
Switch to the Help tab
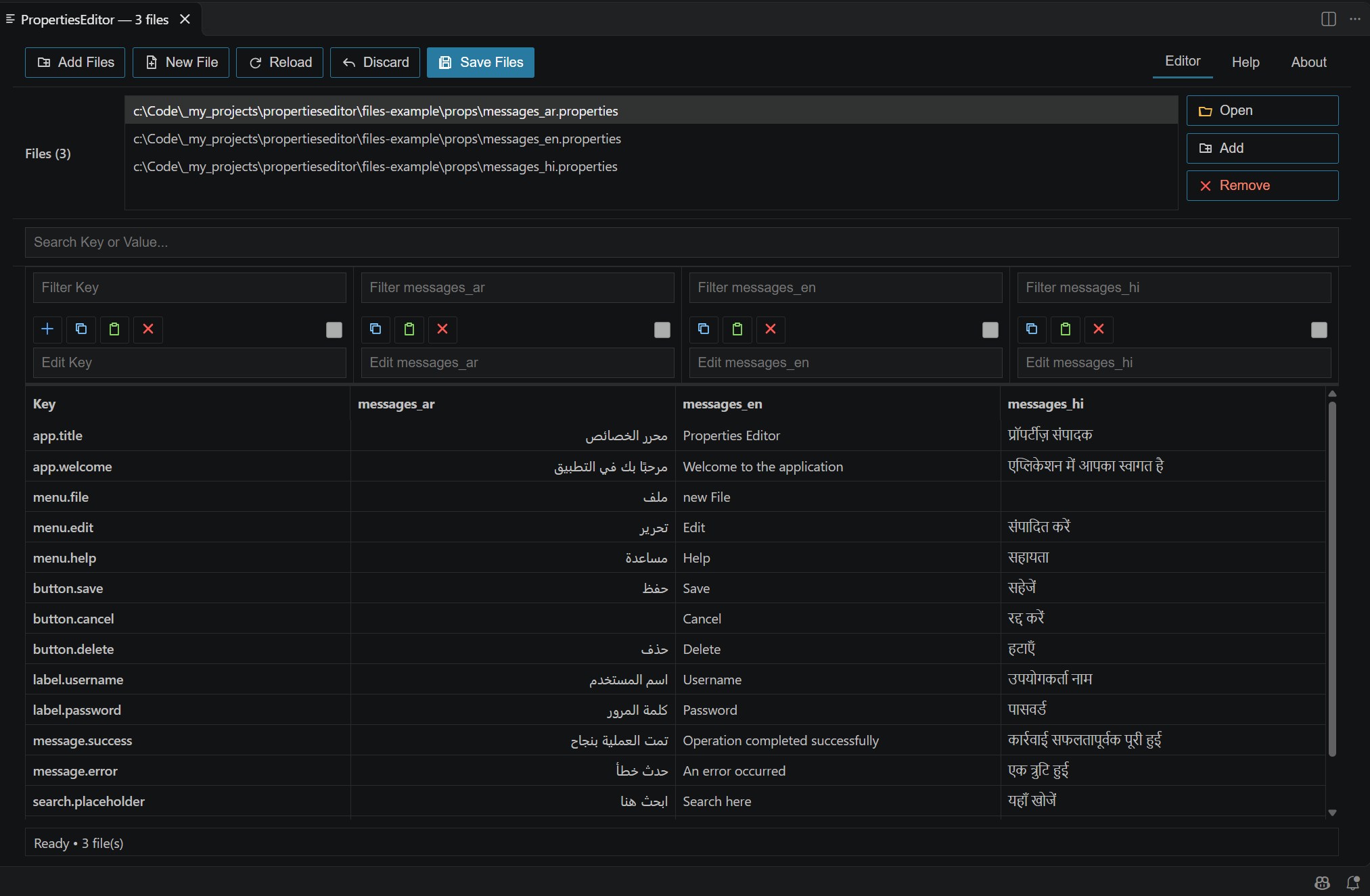click(x=1246, y=62)
